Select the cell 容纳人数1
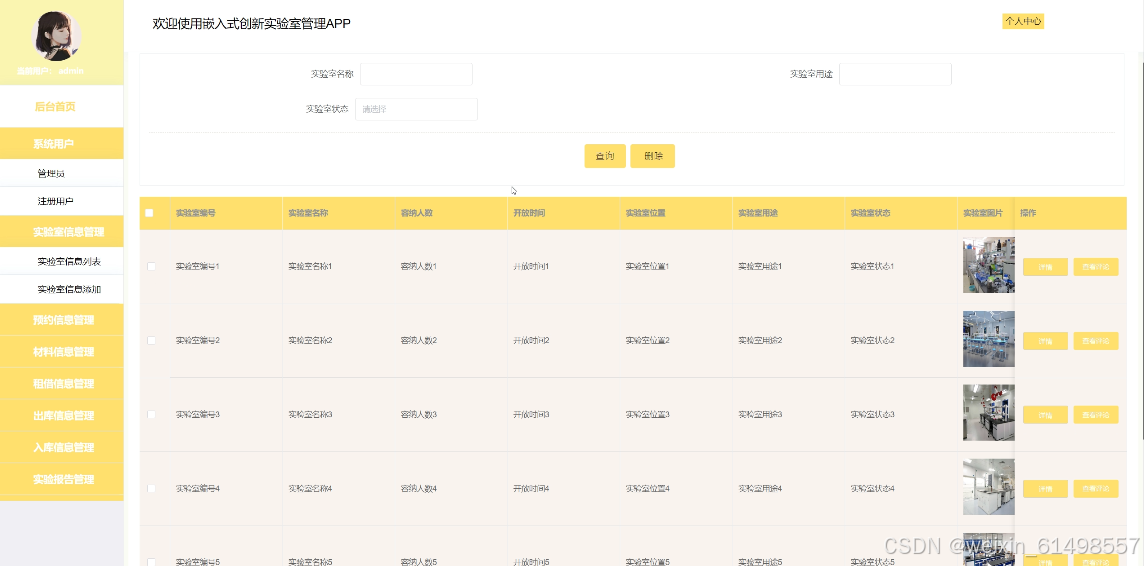The height and width of the screenshot is (566, 1144). (x=419, y=266)
